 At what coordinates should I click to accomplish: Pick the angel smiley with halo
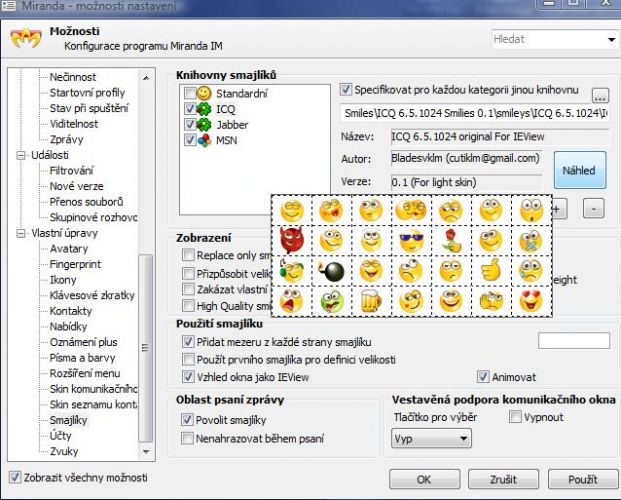click(x=371, y=240)
